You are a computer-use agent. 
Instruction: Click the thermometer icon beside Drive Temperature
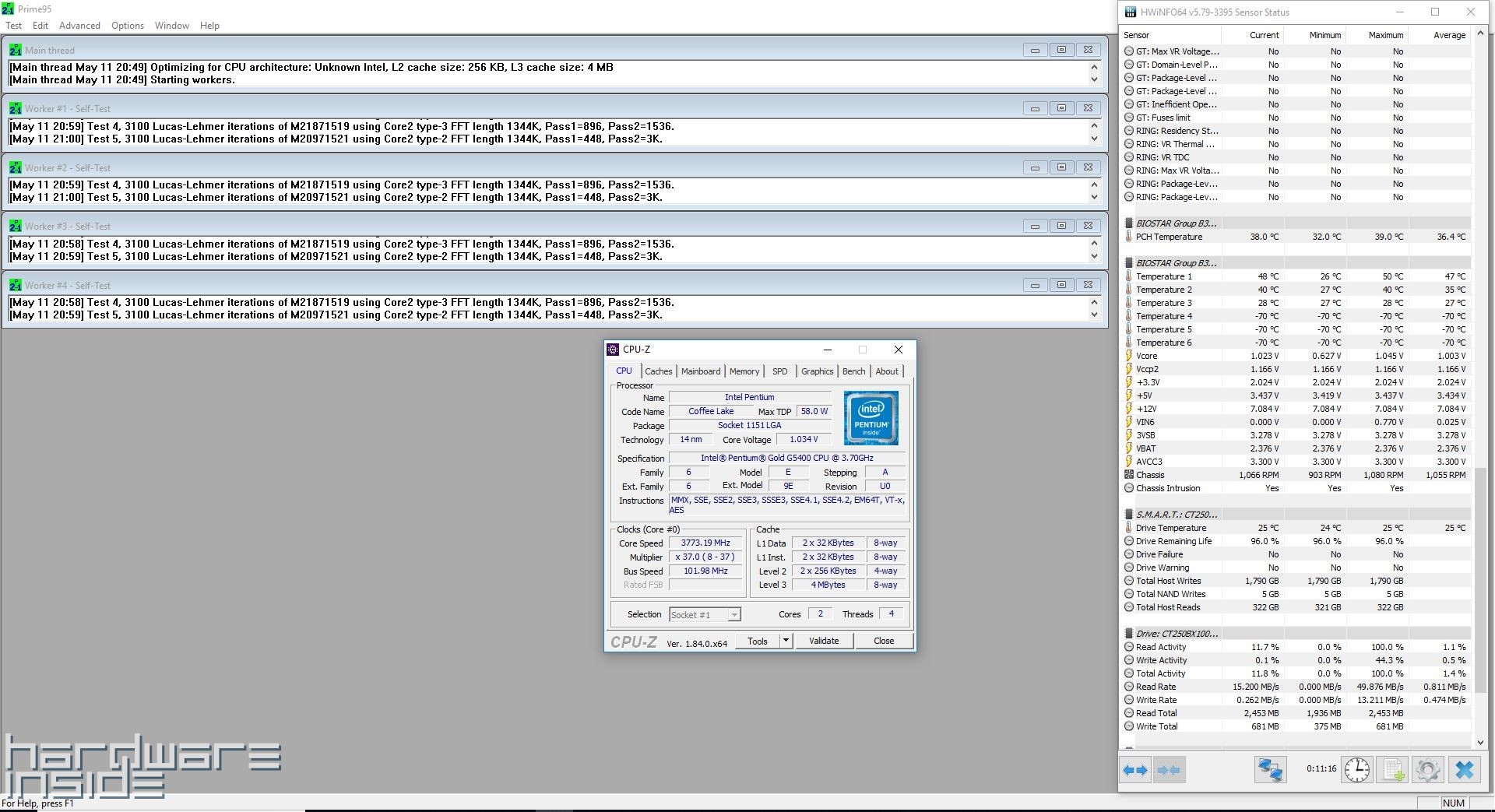coord(1128,528)
